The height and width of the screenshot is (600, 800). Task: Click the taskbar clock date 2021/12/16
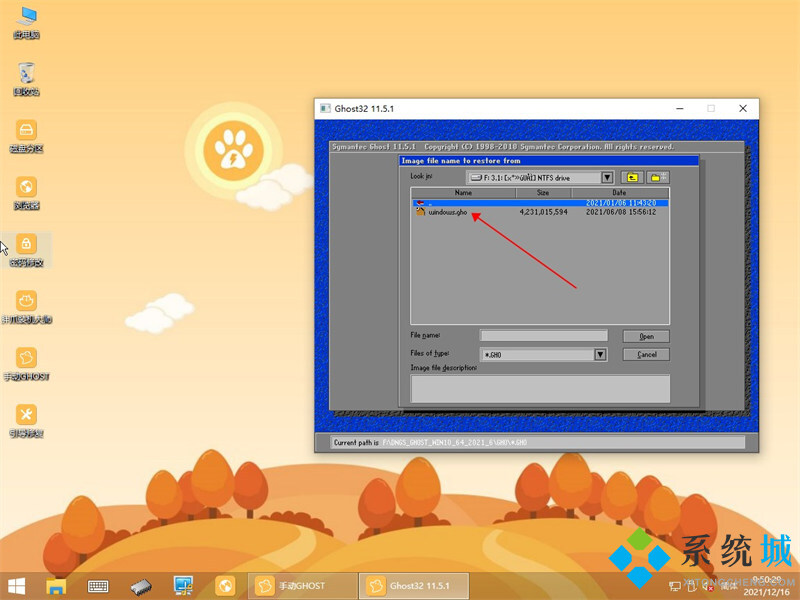coord(767,592)
